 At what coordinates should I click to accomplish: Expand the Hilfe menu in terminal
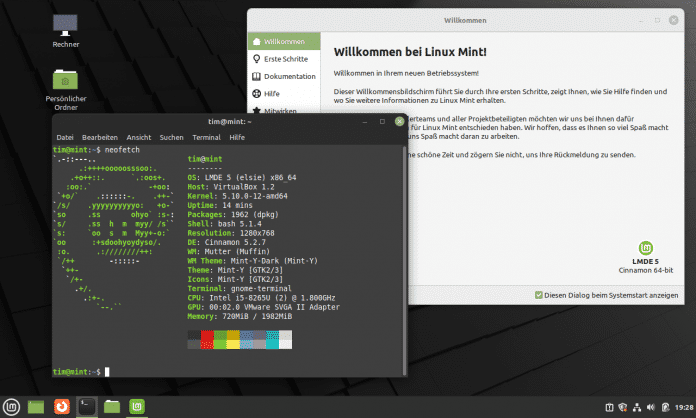pyautogui.click(x=237, y=137)
